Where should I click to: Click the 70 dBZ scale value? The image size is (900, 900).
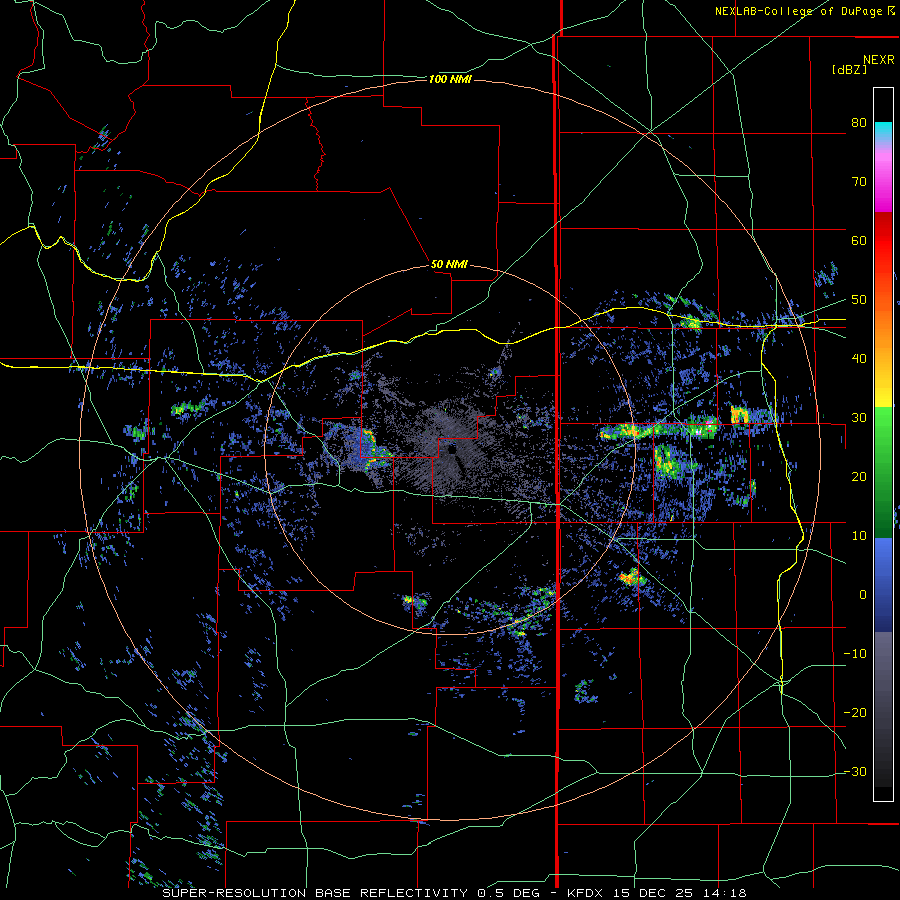[x=859, y=181]
